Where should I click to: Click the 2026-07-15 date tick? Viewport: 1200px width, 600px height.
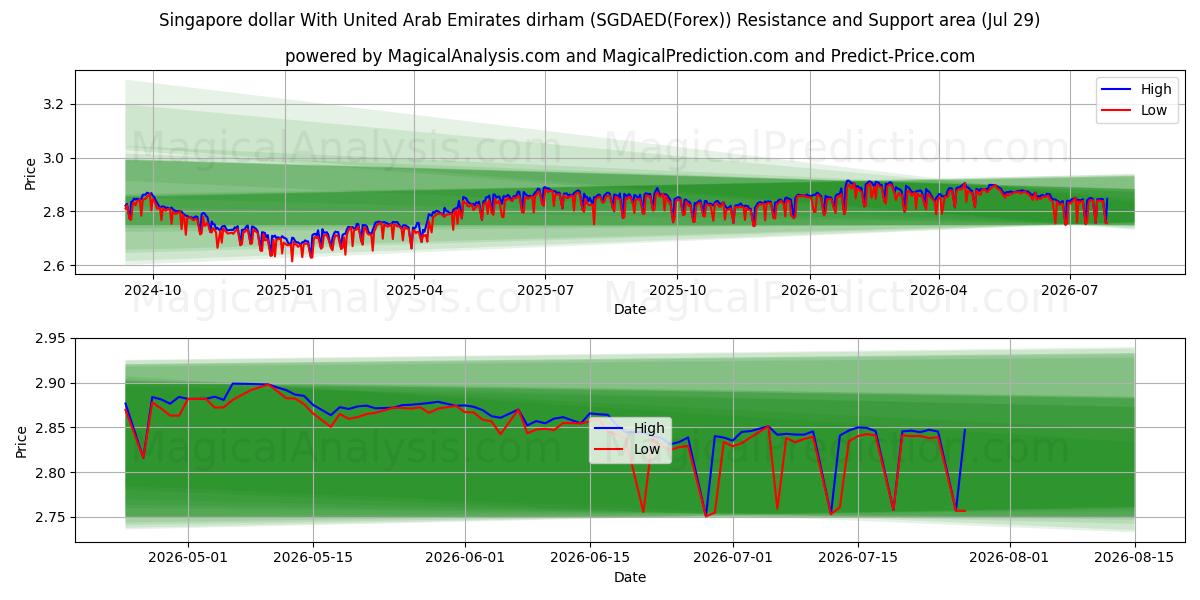tap(858, 557)
